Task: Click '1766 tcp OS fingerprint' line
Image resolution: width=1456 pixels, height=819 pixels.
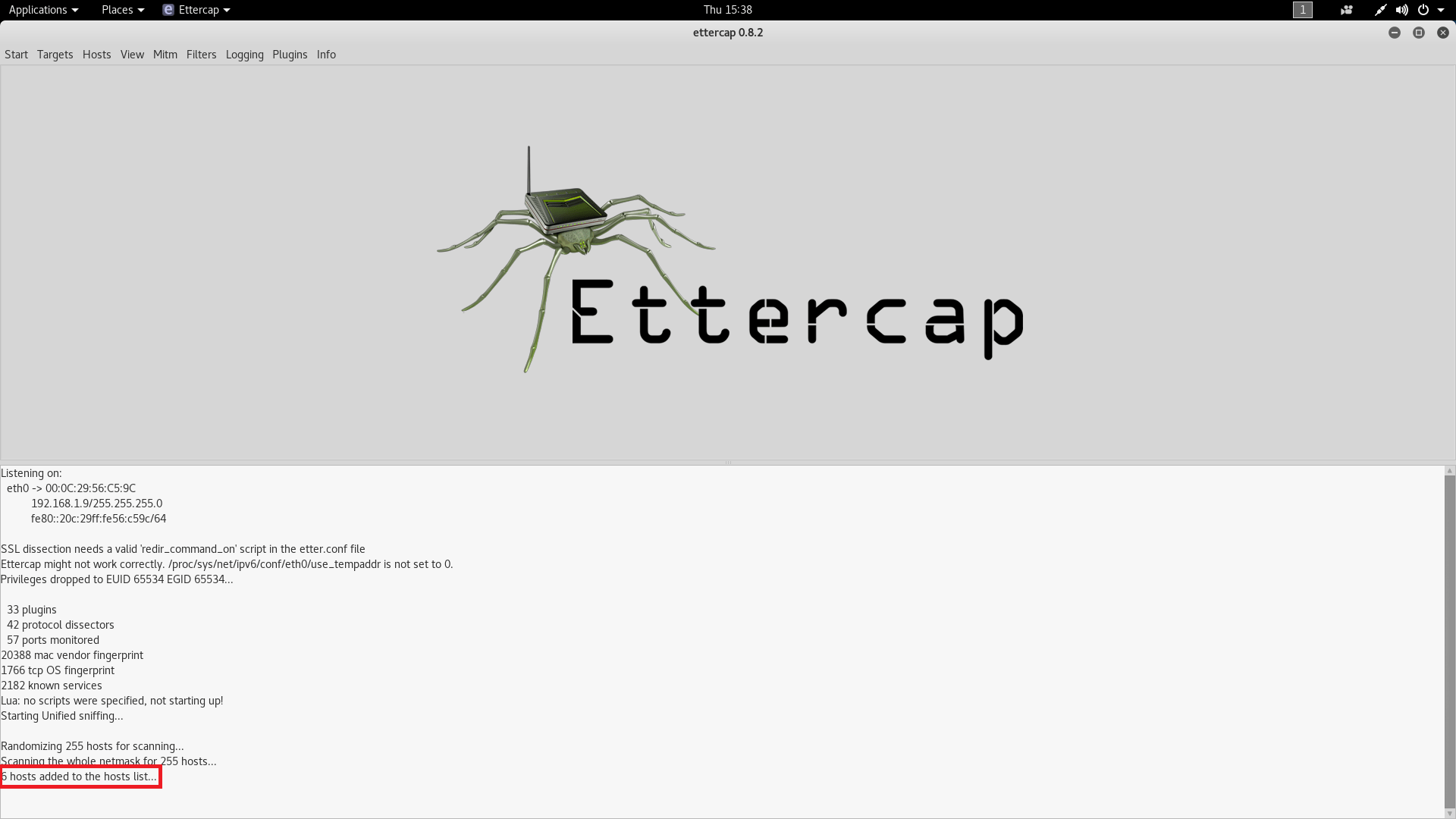Action: click(58, 670)
